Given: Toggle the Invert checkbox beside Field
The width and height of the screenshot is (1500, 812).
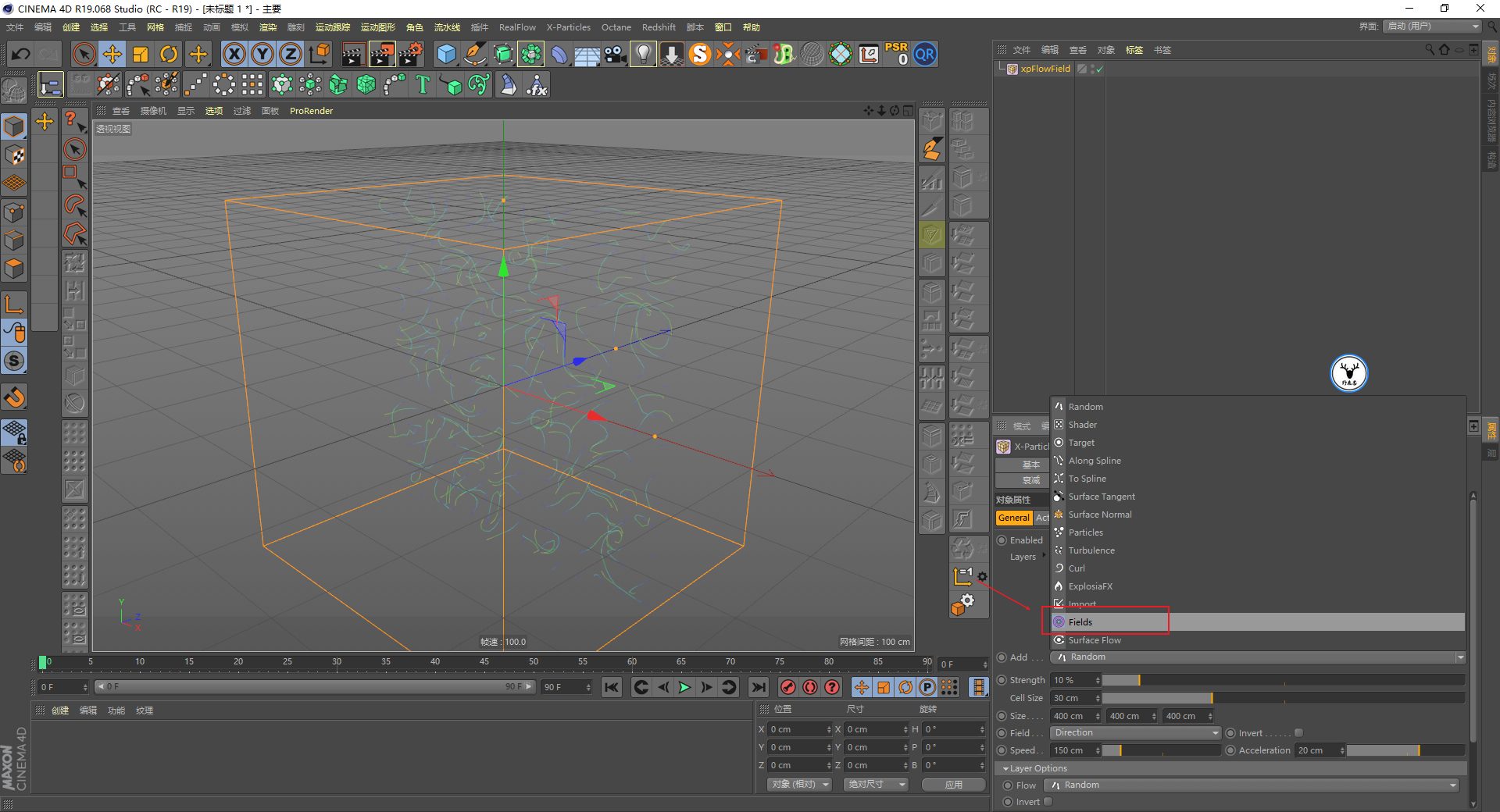Looking at the screenshot, I should click(x=1298, y=733).
